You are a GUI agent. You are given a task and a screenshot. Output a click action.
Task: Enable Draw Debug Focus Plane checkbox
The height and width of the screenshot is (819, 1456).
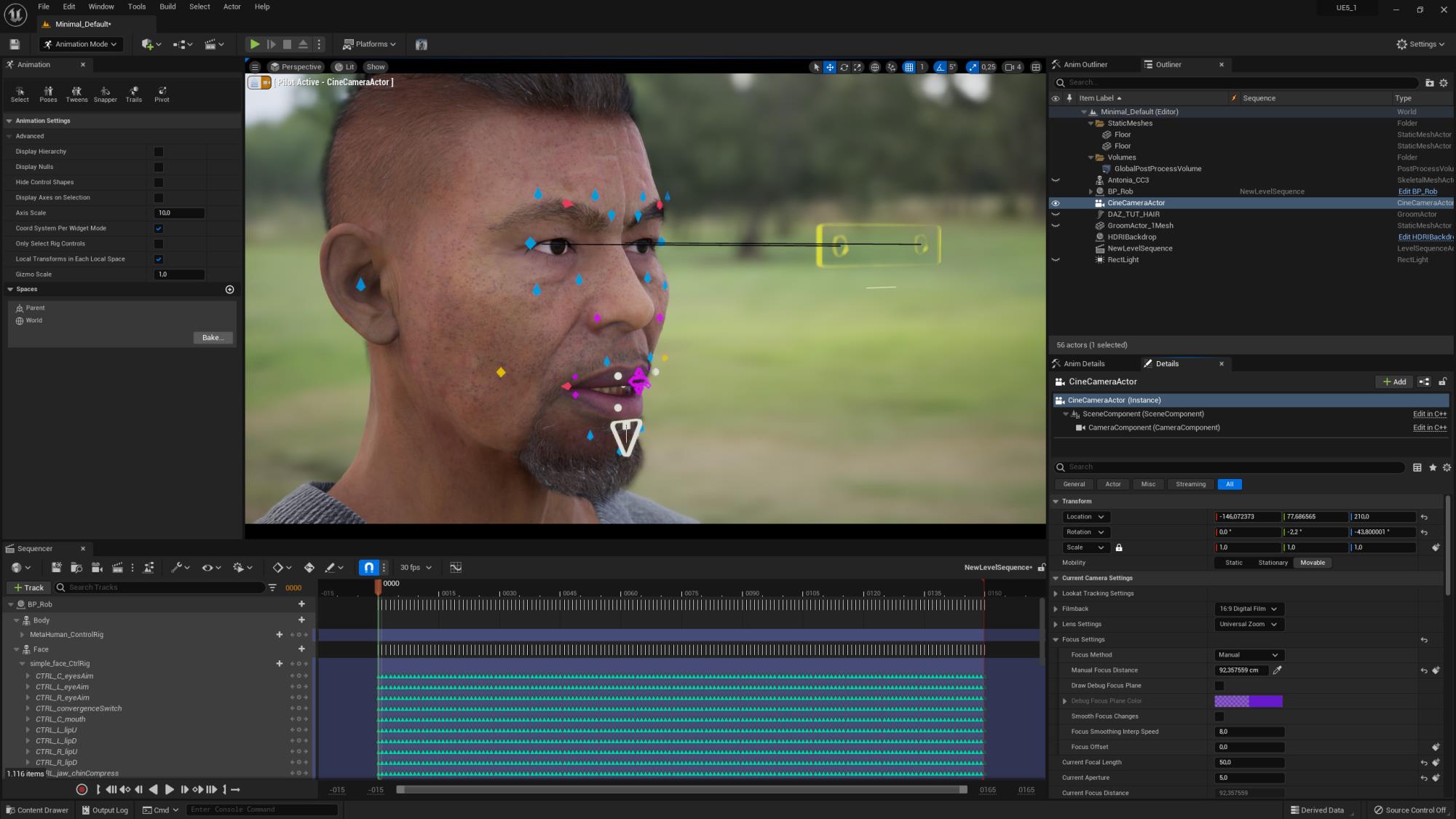pos(1219,686)
